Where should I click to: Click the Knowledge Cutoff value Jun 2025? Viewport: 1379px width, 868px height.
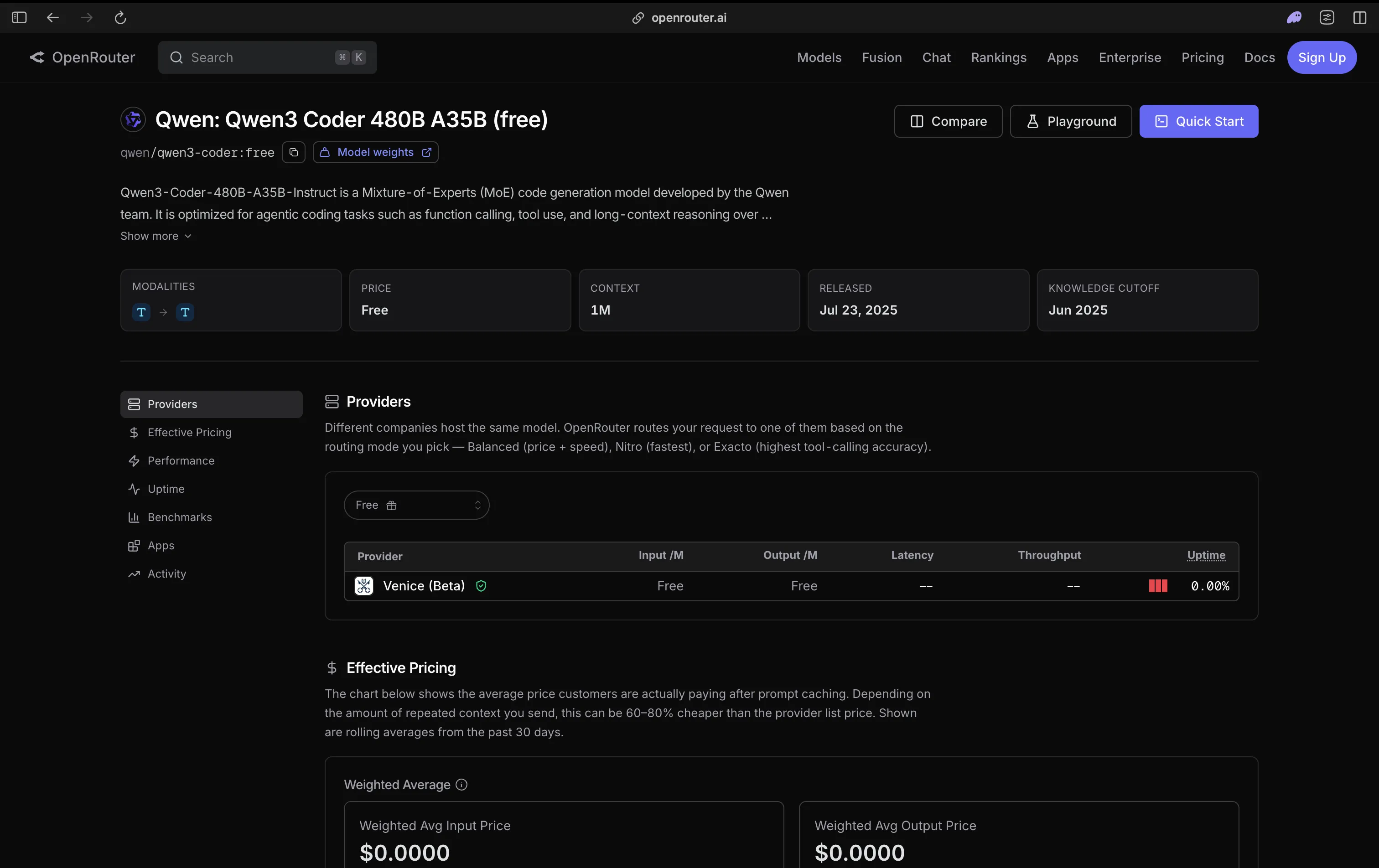[1078, 310]
